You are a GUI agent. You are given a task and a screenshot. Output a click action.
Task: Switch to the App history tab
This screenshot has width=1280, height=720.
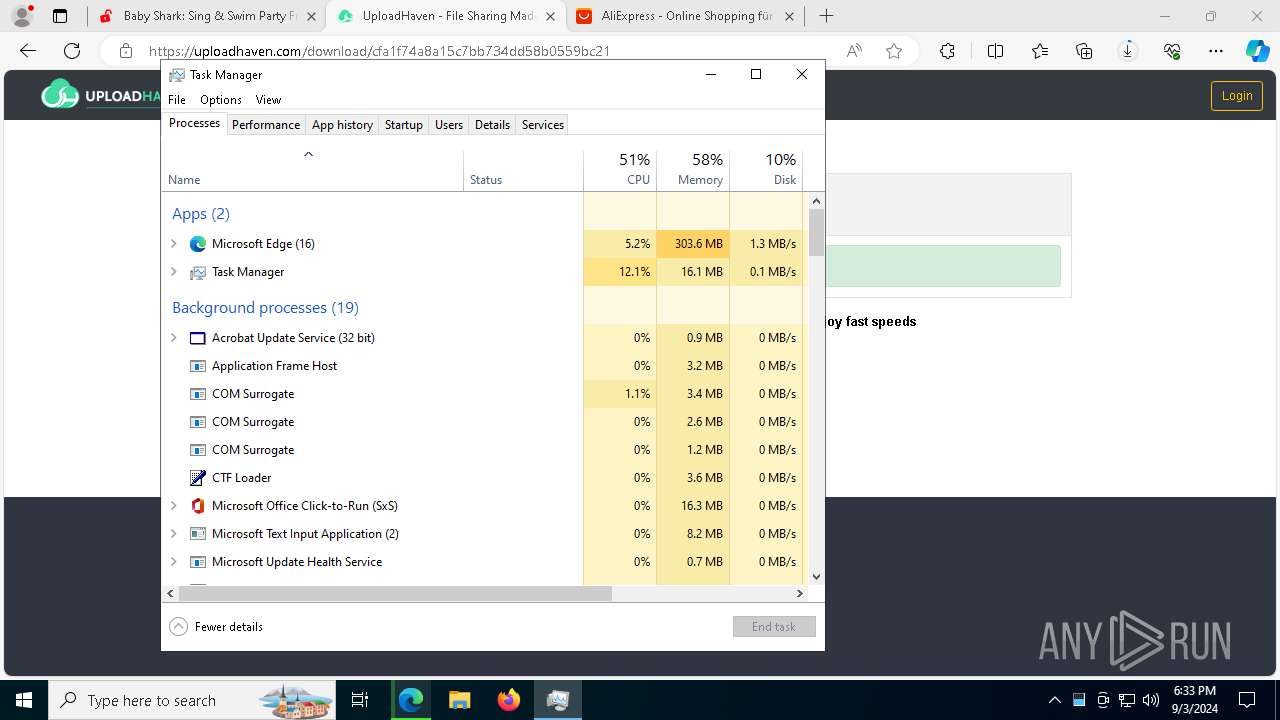pyautogui.click(x=342, y=125)
